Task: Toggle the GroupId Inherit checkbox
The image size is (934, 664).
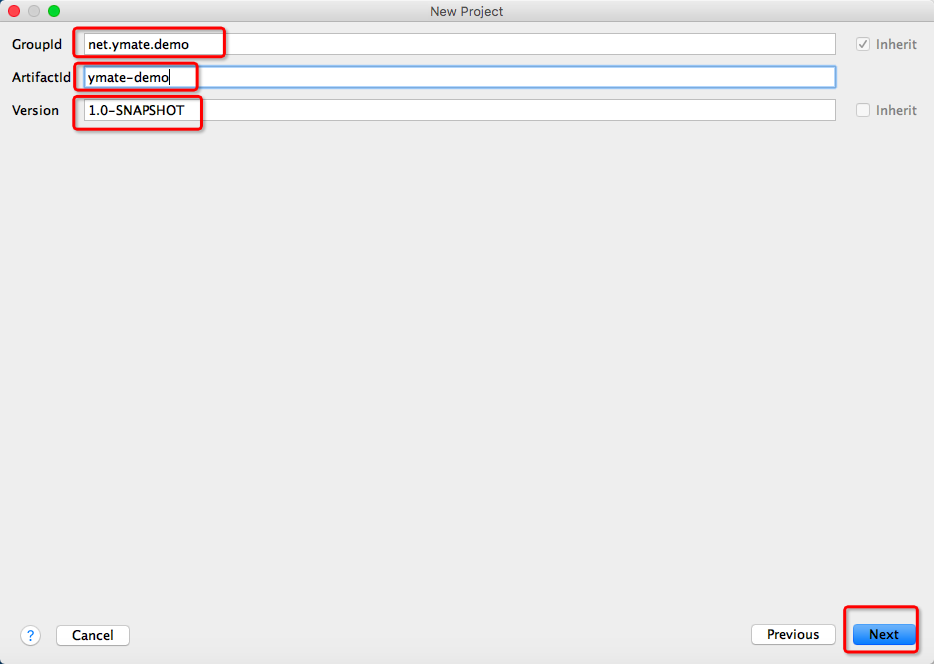Action: [x=863, y=44]
